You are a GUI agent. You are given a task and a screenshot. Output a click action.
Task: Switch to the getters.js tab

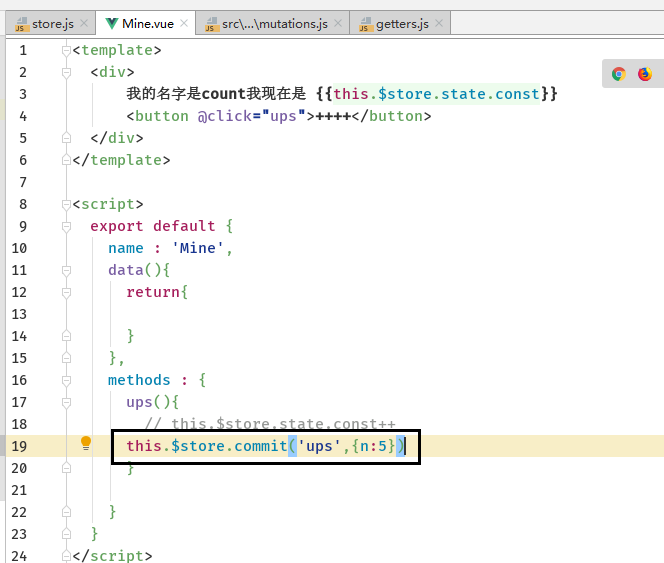pos(400,23)
